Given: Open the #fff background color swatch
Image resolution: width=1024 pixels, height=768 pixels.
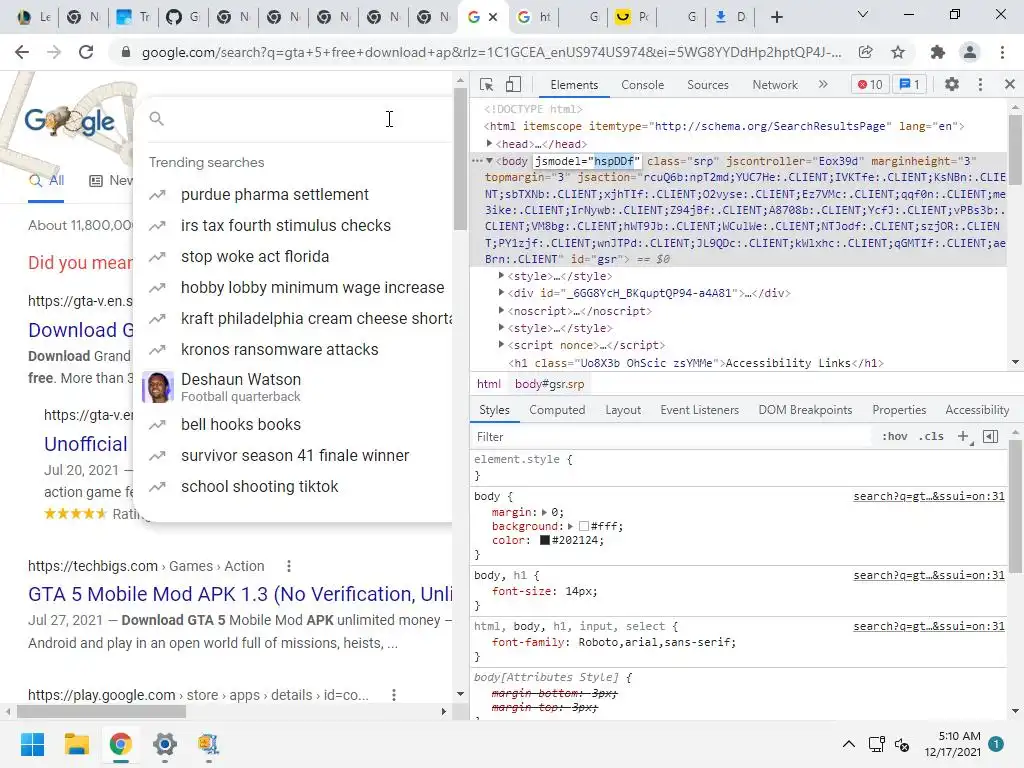Looking at the screenshot, I should [x=584, y=526].
